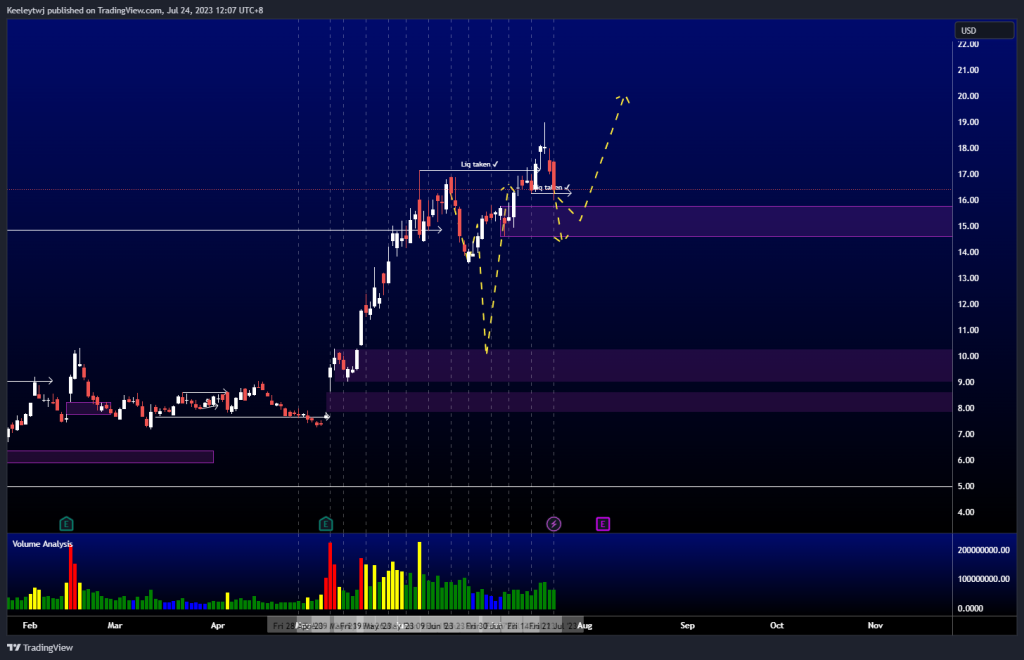This screenshot has width=1024, height=660.
Task: Click the upper 'Liq taken ✓' text label
Action: click(477, 164)
